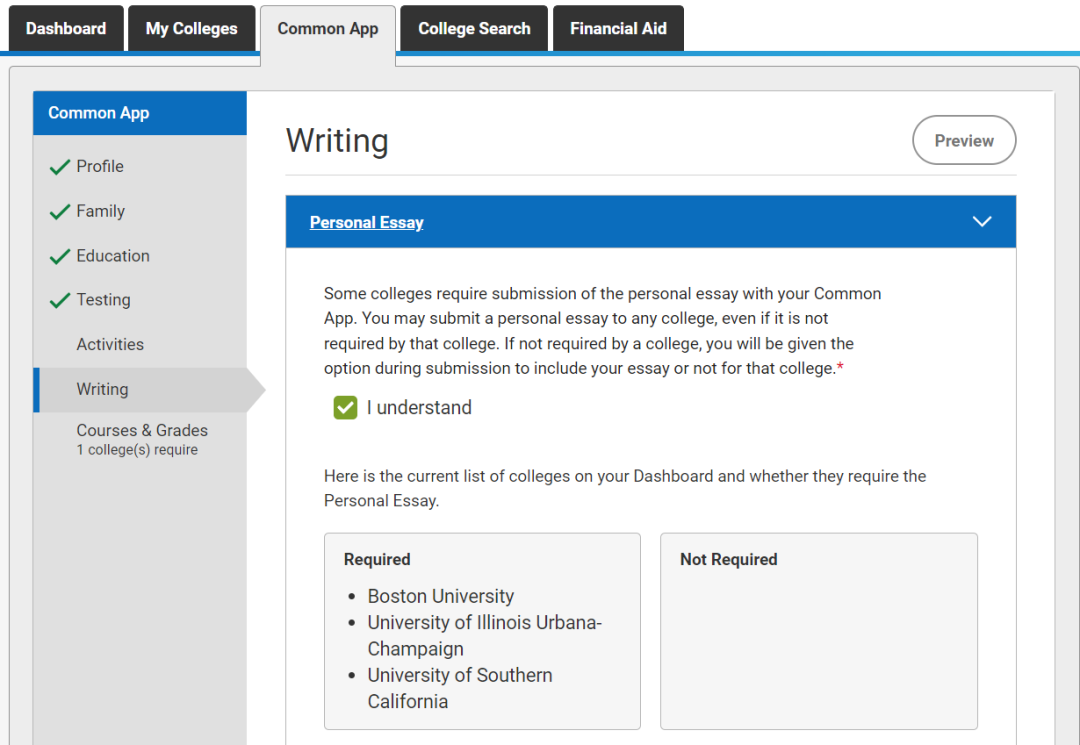Screen dimensions: 1080x745
Task: Switch to the Dashboard tab
Action: (65, 28)
